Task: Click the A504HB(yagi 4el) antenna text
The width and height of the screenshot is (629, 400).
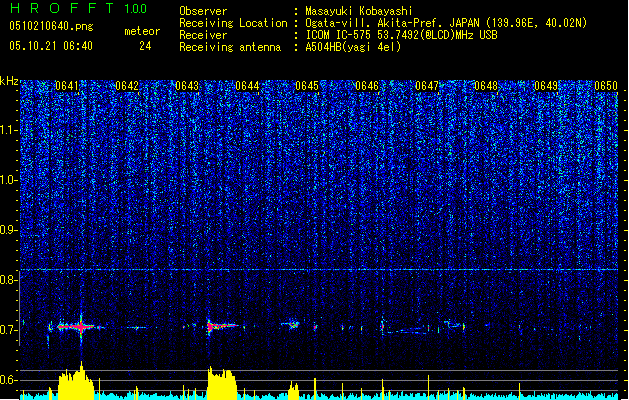Action: click(353, 47)
